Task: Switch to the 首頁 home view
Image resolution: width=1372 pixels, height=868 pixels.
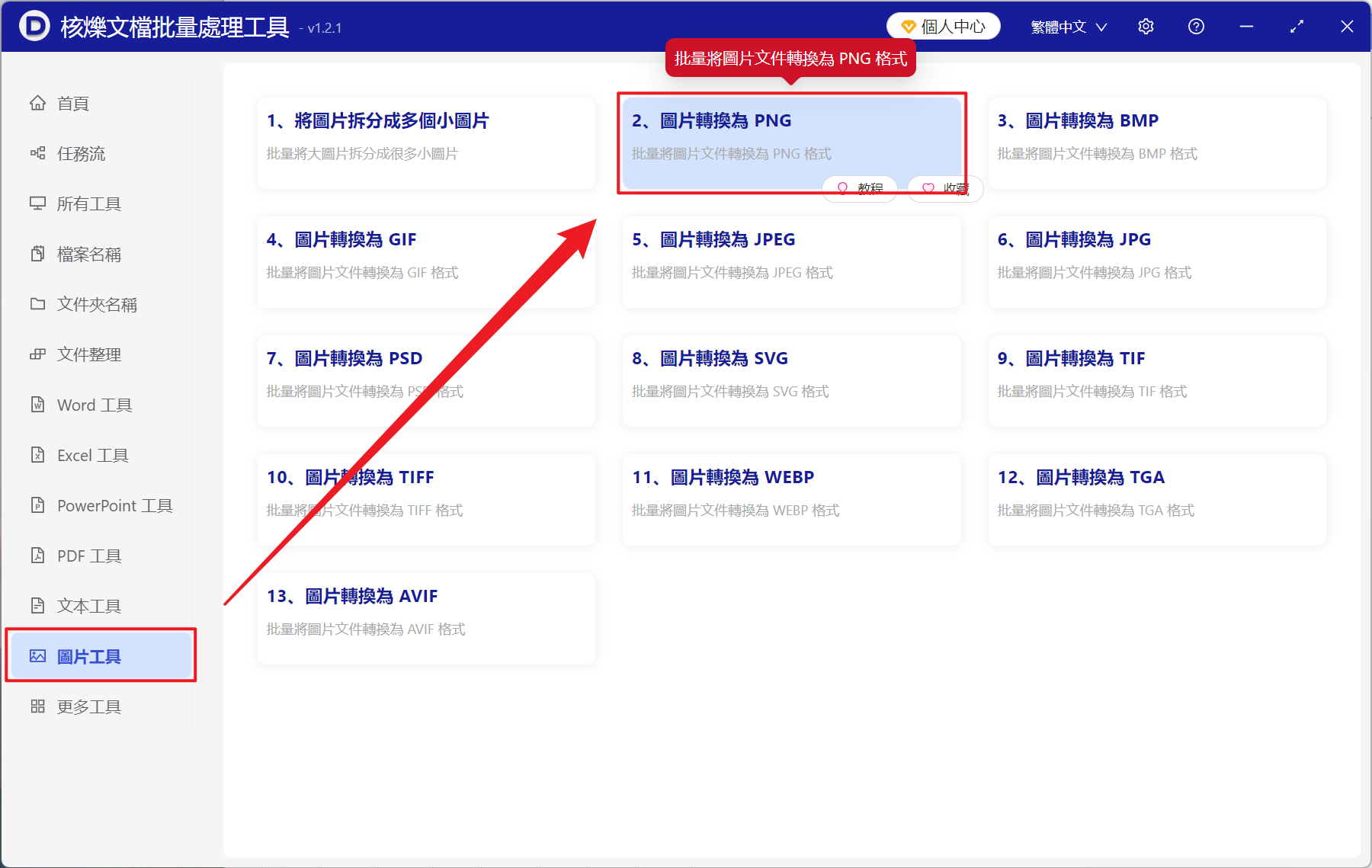Action: (x=72, y=103)
